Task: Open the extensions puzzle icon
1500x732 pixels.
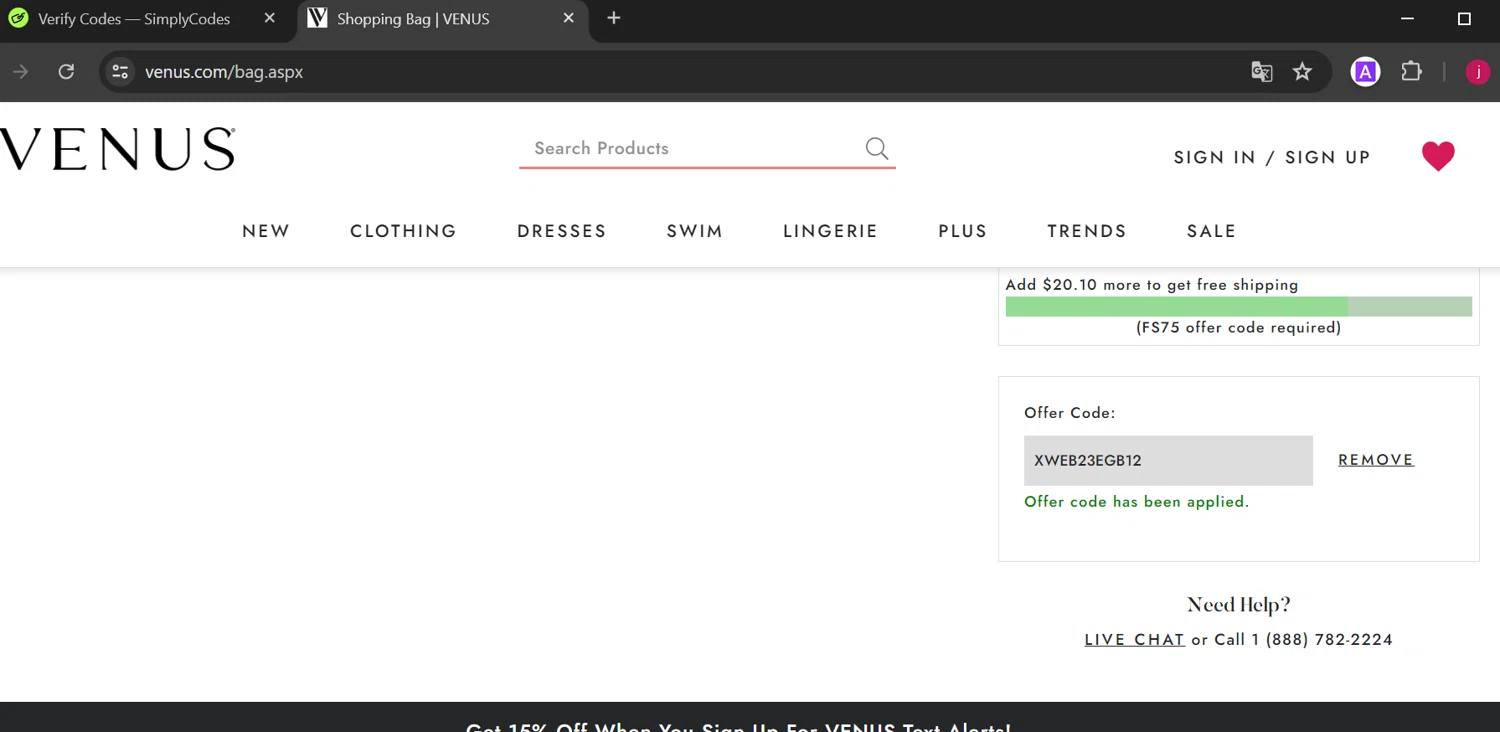Action: 1411,72
